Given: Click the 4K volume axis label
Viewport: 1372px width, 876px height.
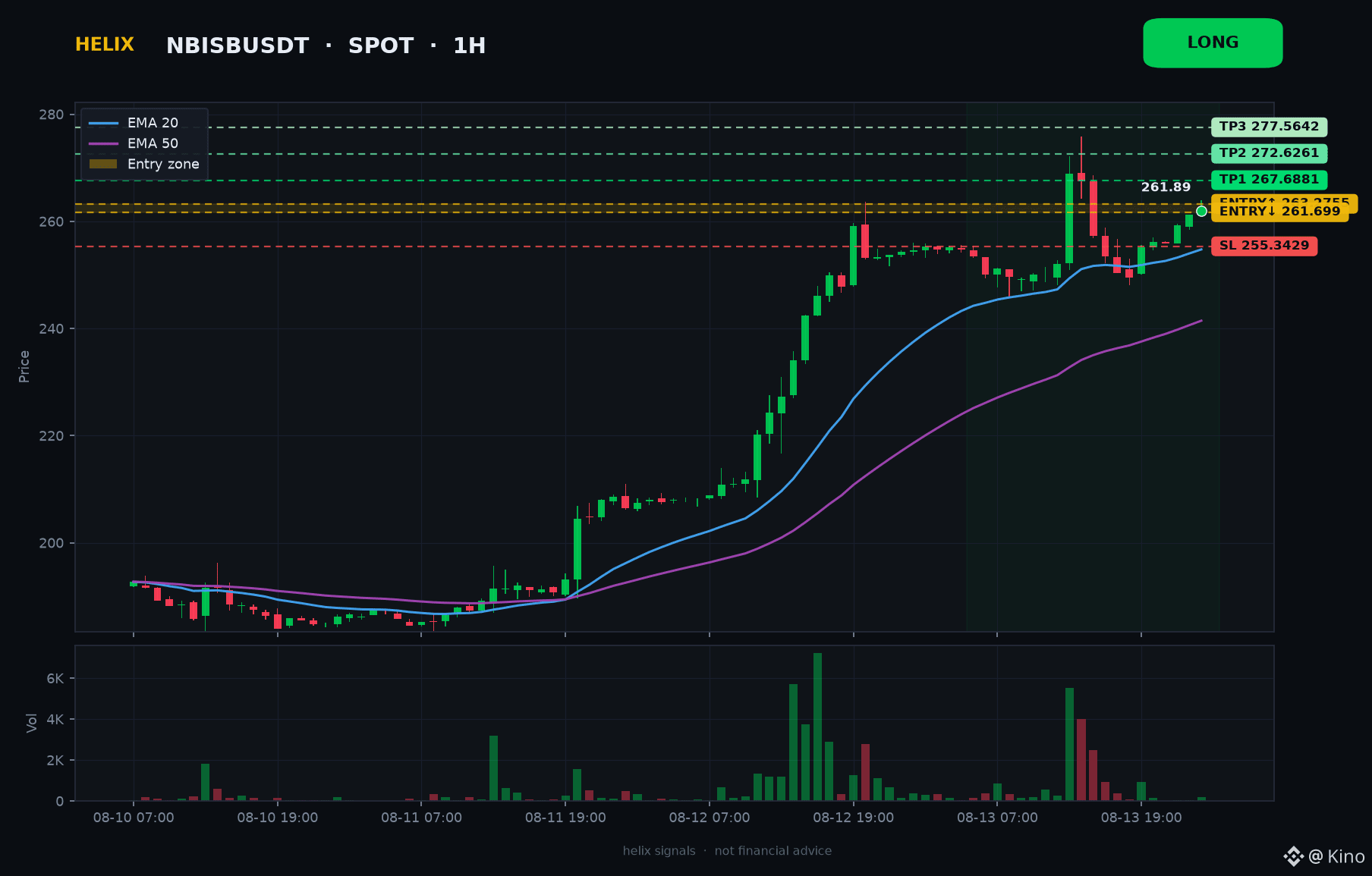Looking at the screenshot, I should 55,720.
